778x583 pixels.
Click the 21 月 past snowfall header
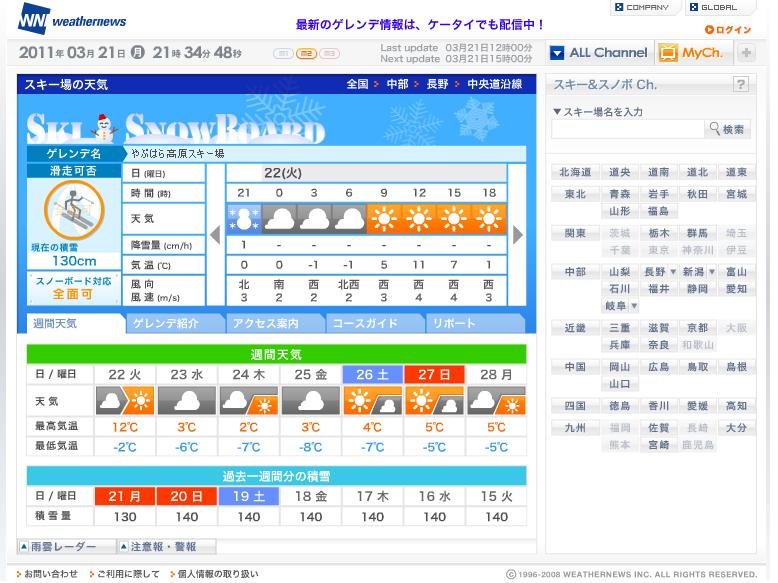125,496
